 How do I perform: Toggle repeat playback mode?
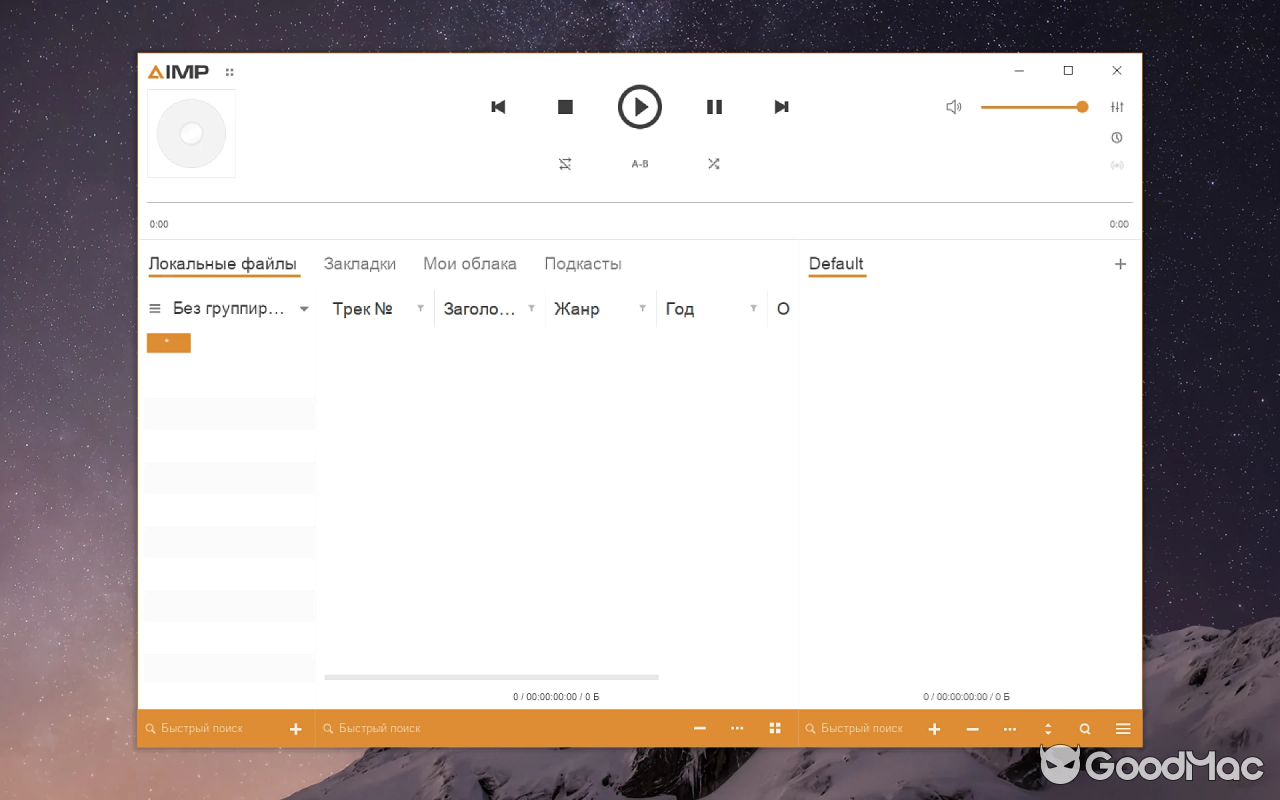pos(565,163)
